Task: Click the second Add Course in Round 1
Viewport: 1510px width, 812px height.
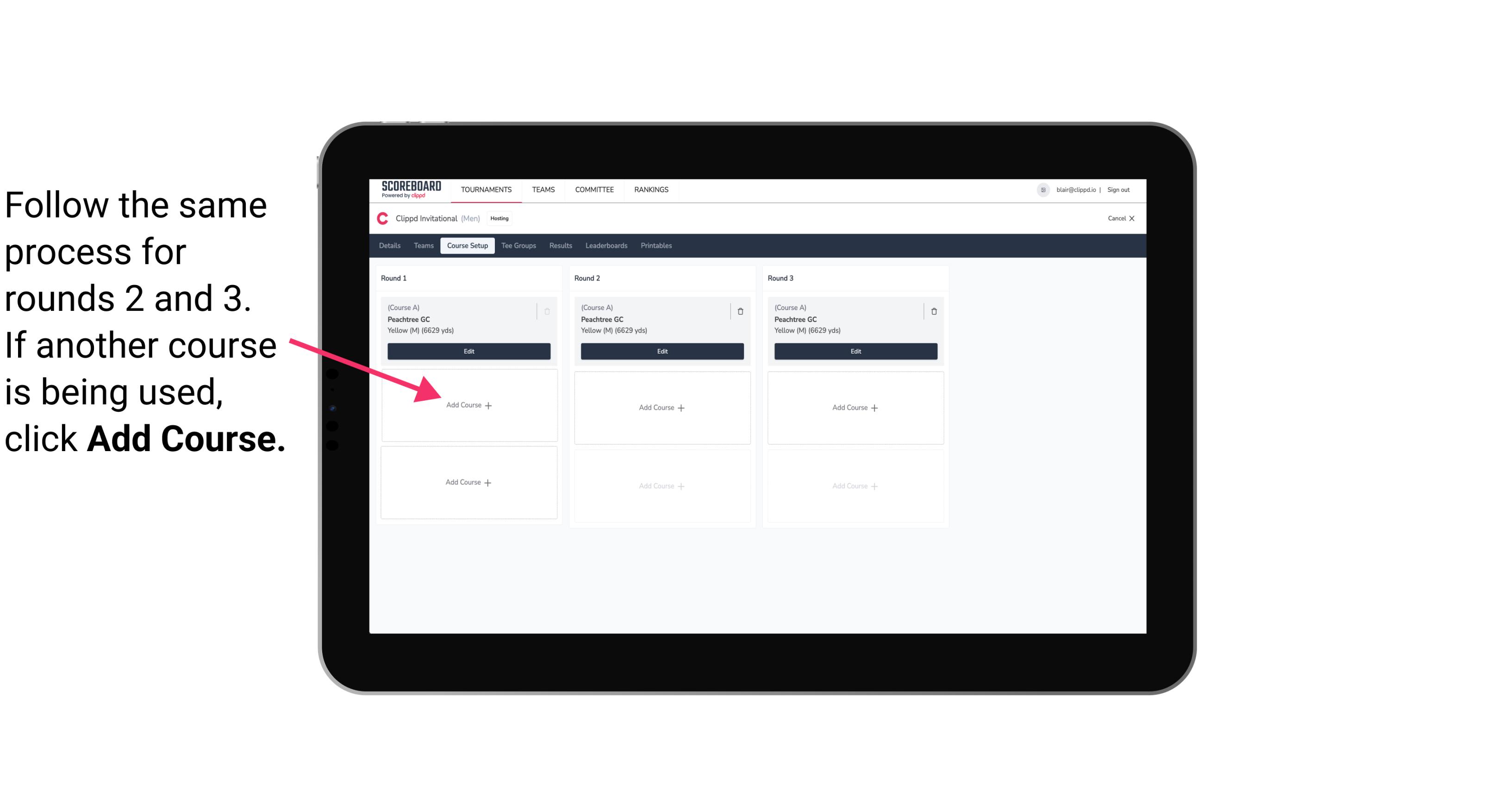Action: click(x=469, y=482)
